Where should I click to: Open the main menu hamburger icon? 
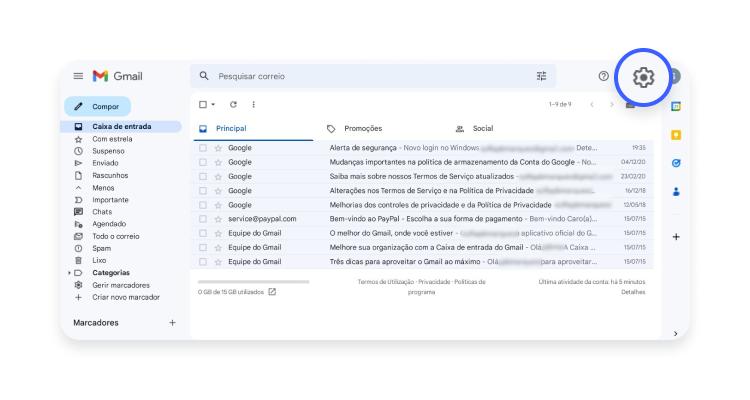point(78,76)
